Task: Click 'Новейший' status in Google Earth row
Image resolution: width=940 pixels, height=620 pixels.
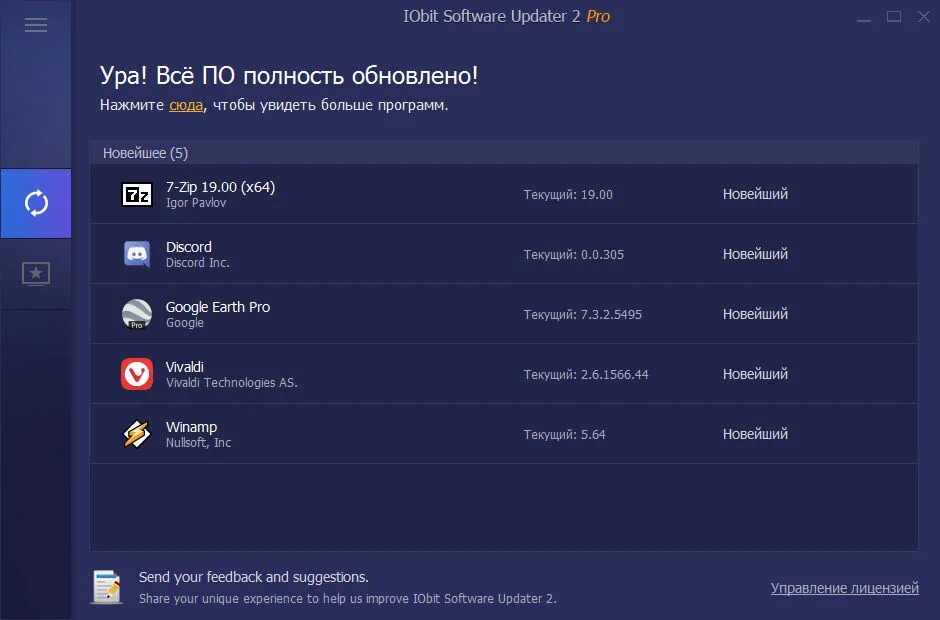Action: (x=755, y=314)
